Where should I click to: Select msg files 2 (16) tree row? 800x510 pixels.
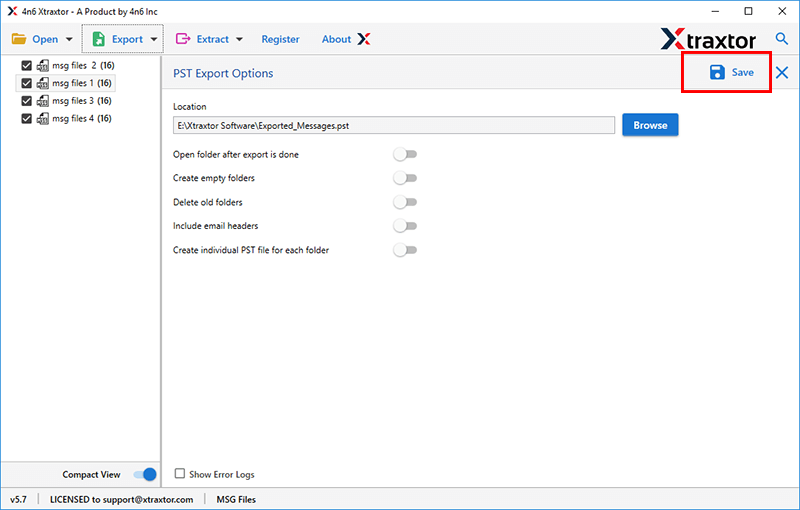pos(68,65)
